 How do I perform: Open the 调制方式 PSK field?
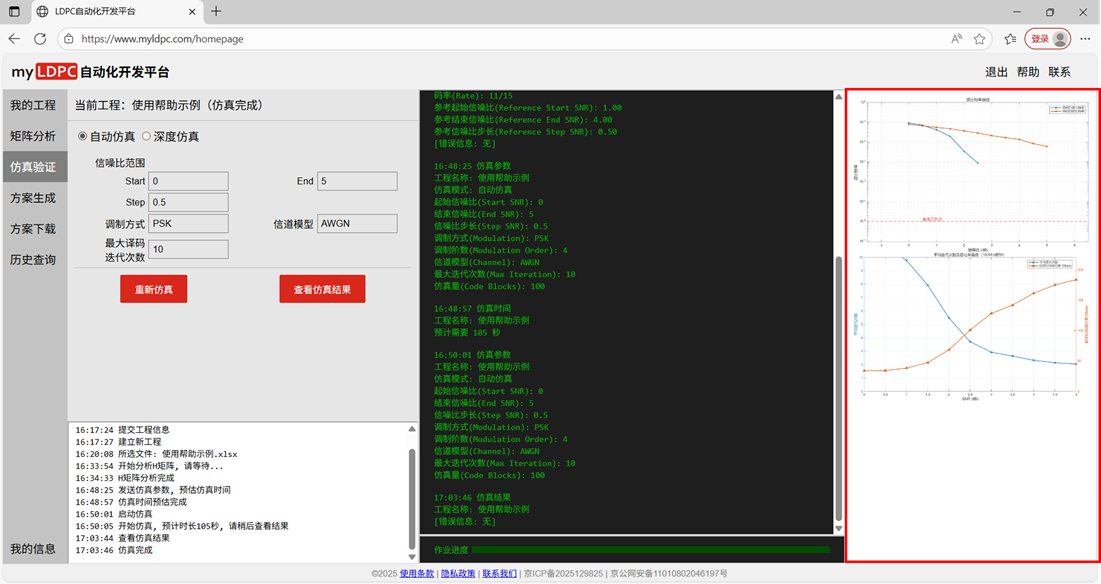point(188,224)
